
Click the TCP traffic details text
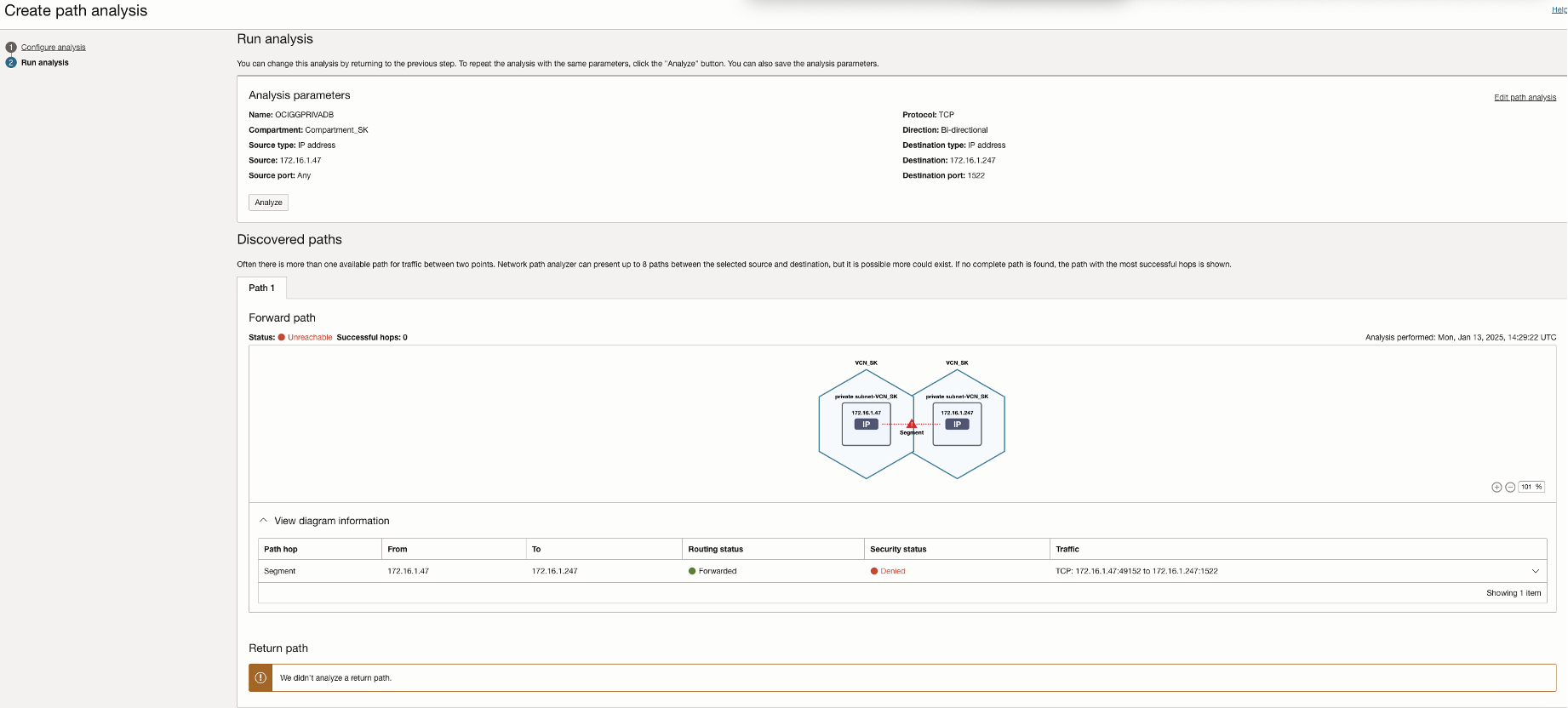point(1136,572)
